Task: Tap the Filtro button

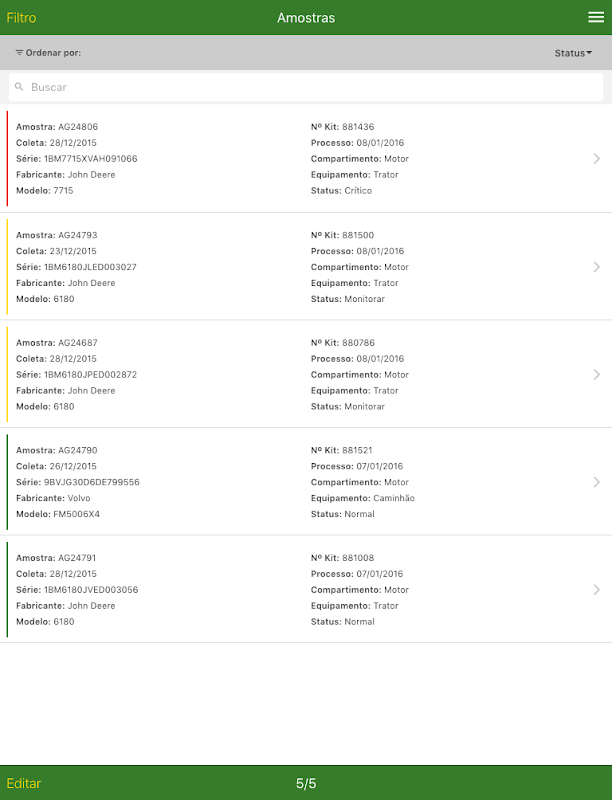Action: click(x=21, y=18)
